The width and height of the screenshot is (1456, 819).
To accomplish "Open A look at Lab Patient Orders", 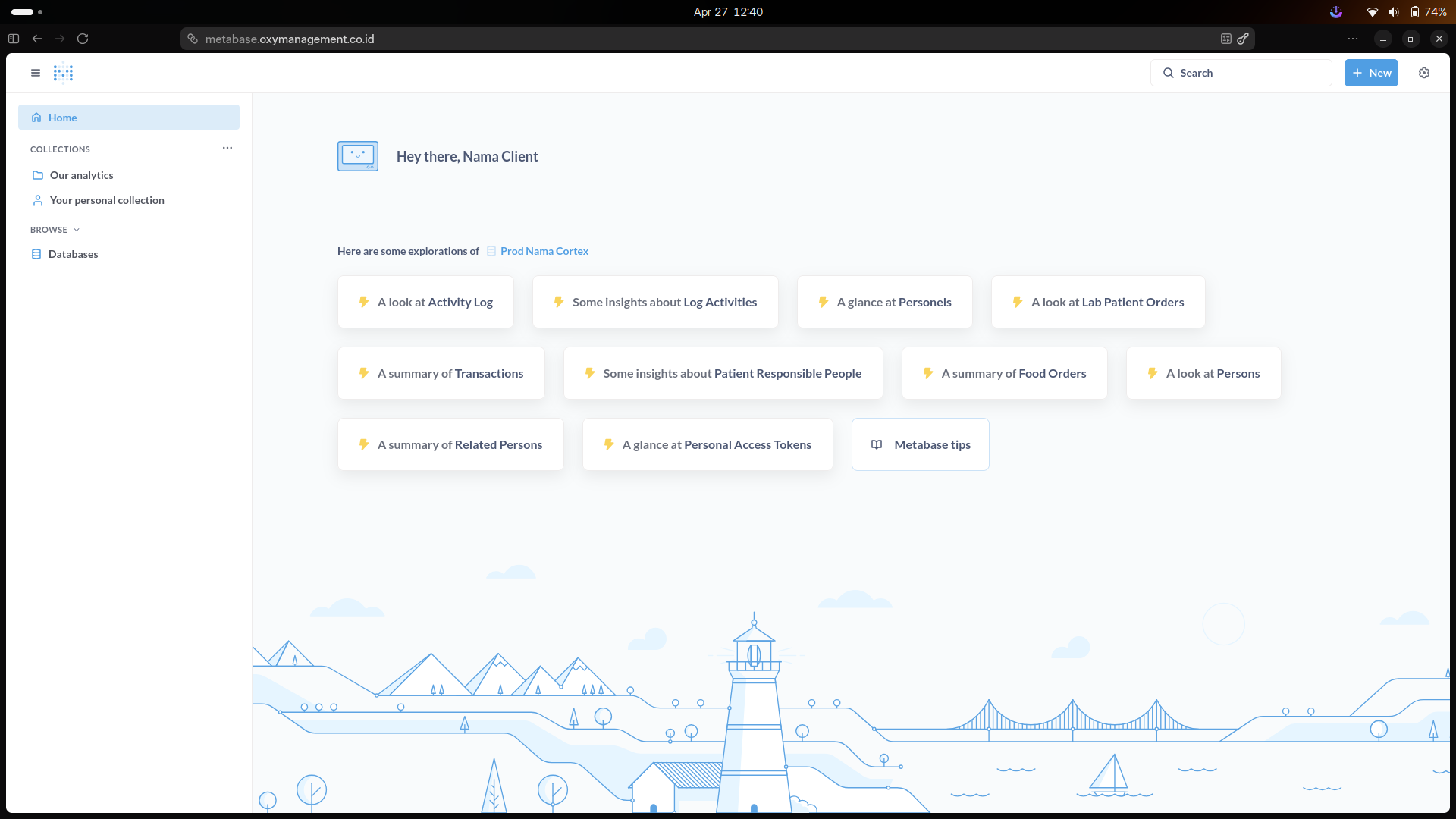I will [x=1098, y=302].
